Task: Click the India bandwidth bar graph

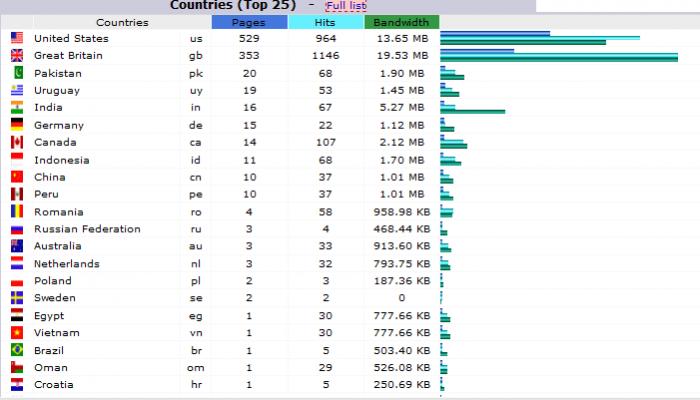Action: 472,107
